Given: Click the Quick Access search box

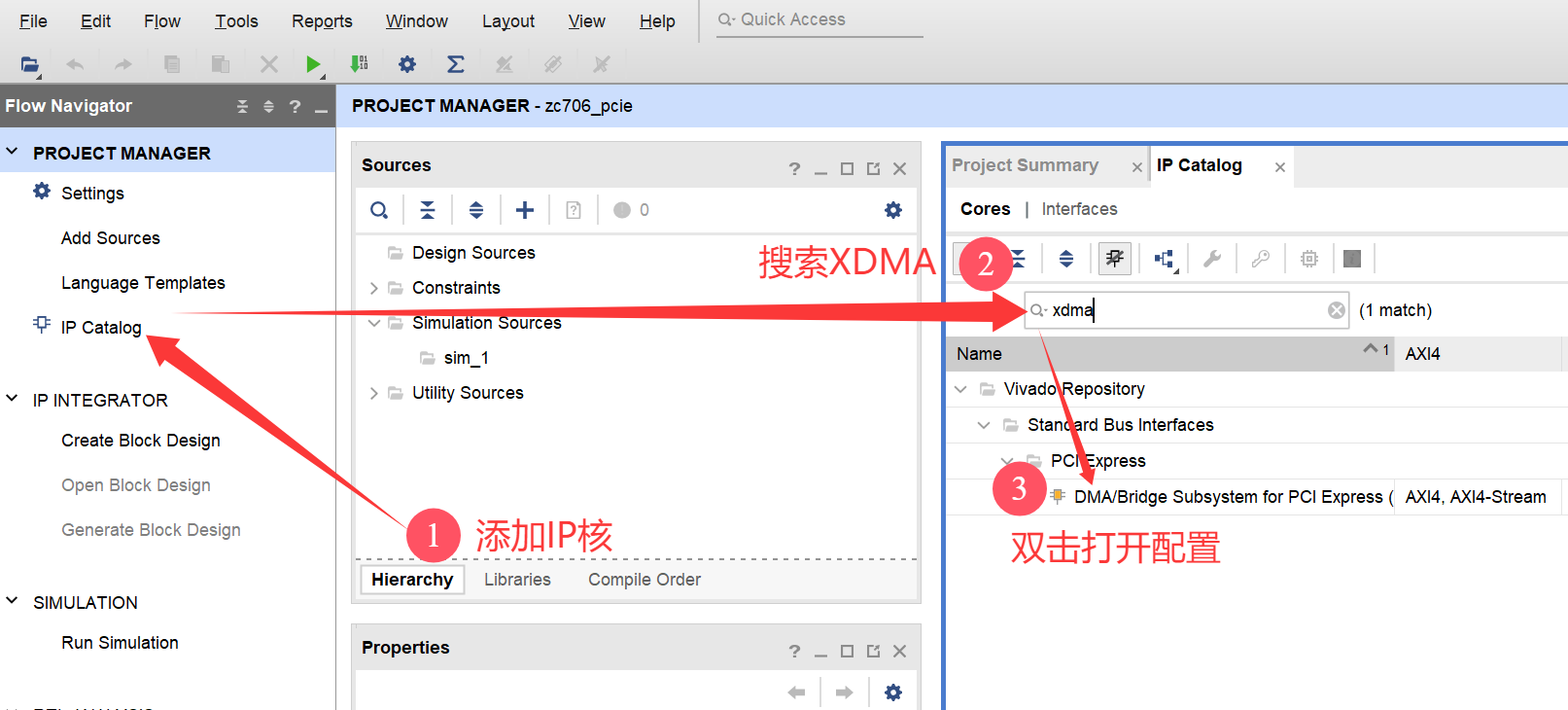Looking at the screenshot, I should pyautogui.click(x=819, y=19).
